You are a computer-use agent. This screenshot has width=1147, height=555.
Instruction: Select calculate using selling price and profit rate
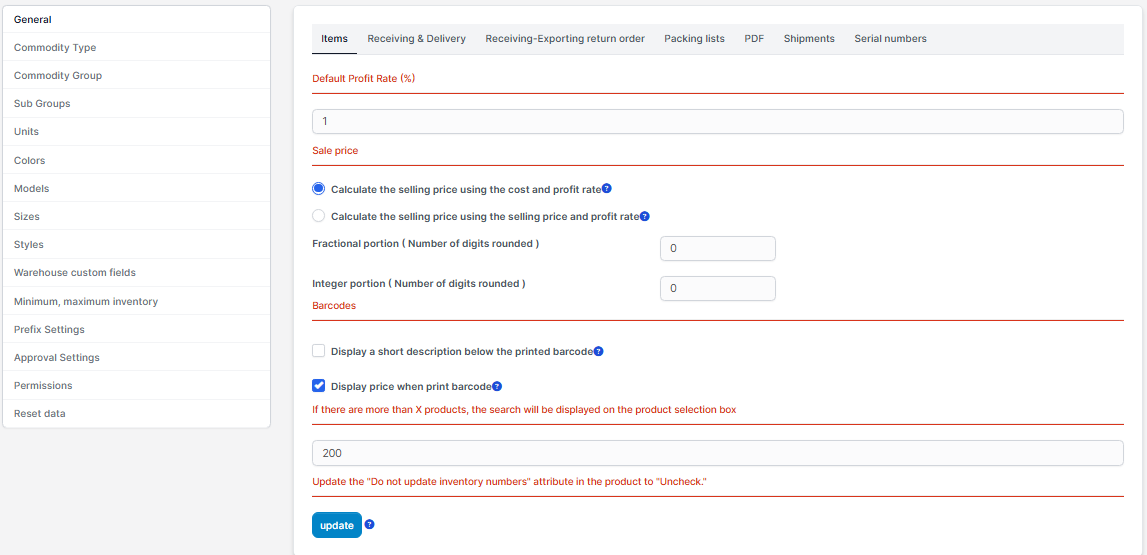319,216
